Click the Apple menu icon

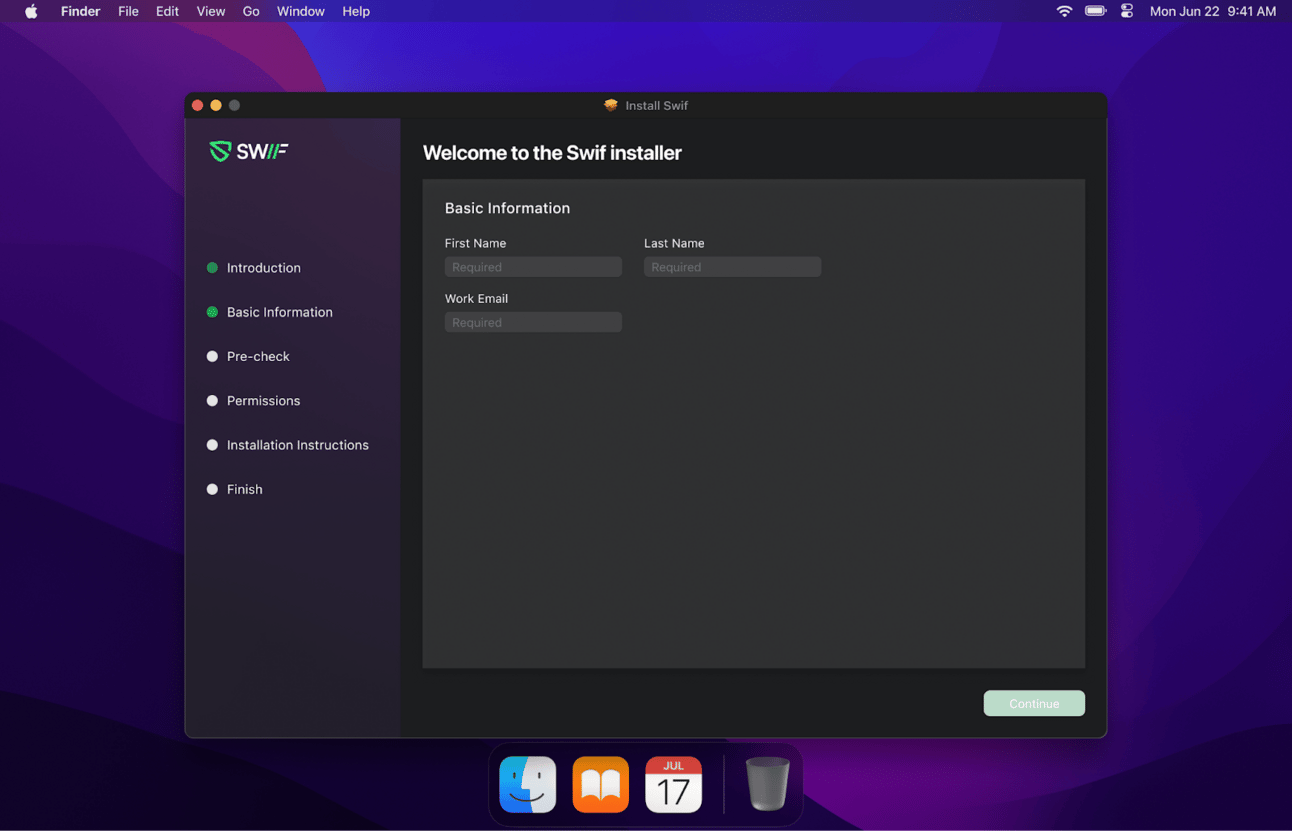pos(31,11)
